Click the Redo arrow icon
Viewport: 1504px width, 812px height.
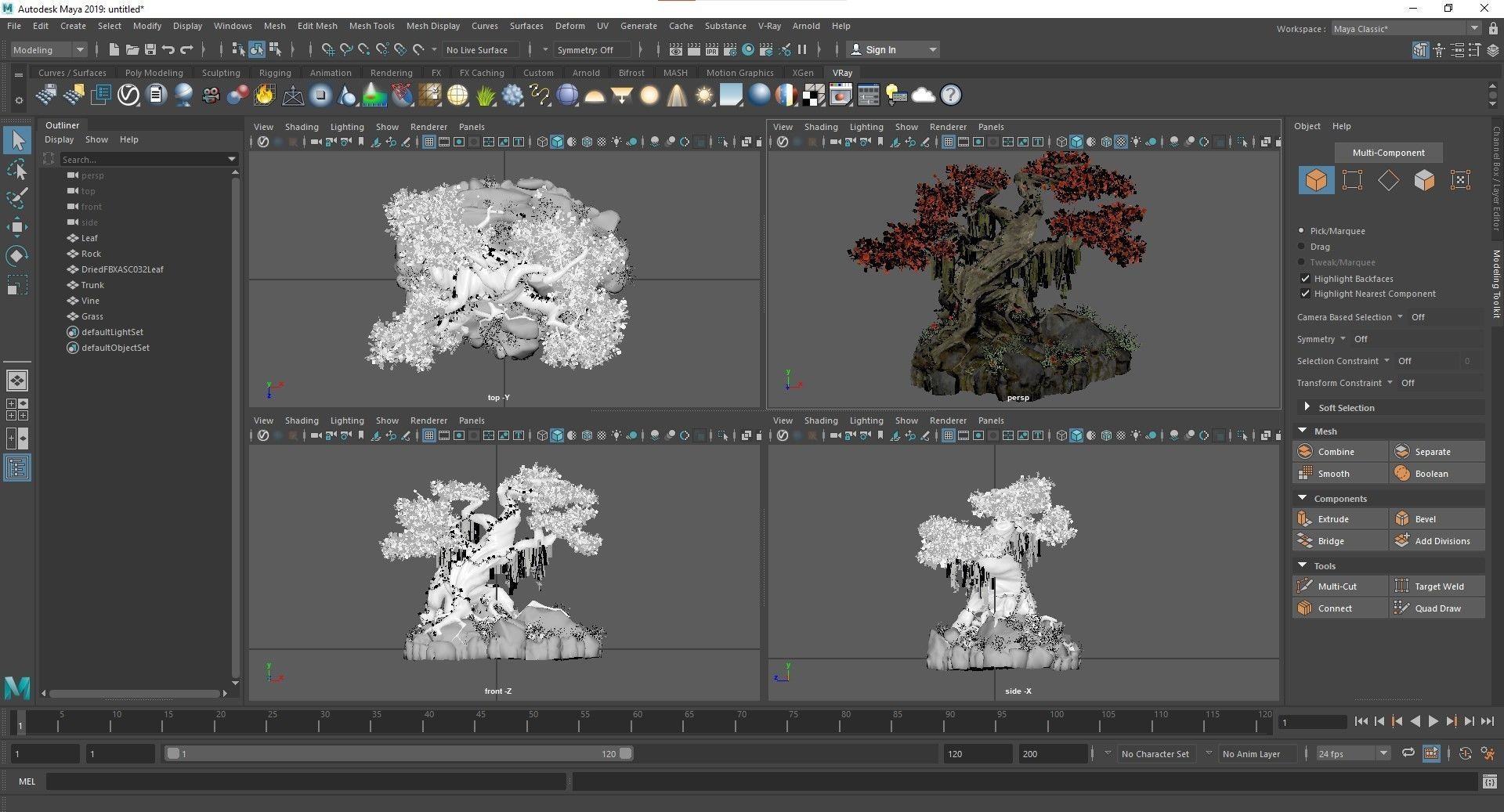[186, 49]
